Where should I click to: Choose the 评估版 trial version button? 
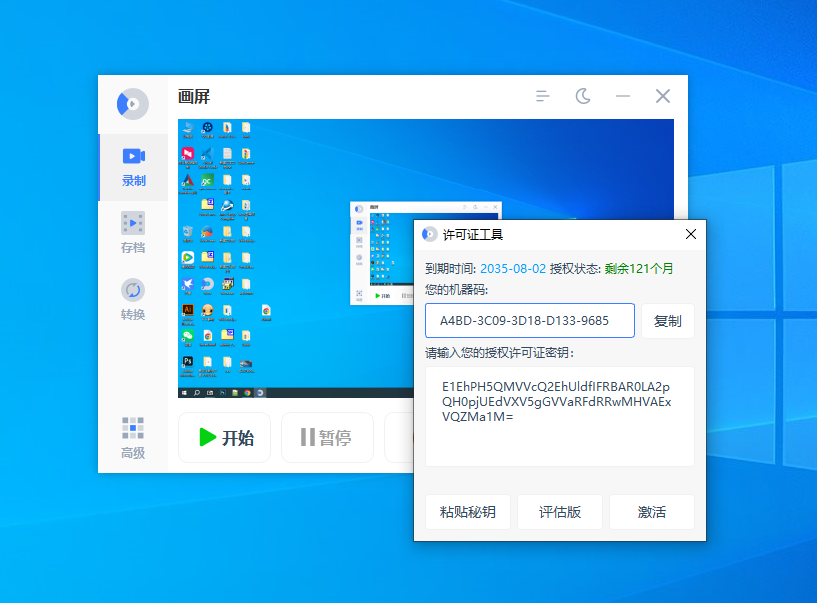[559, 512]
